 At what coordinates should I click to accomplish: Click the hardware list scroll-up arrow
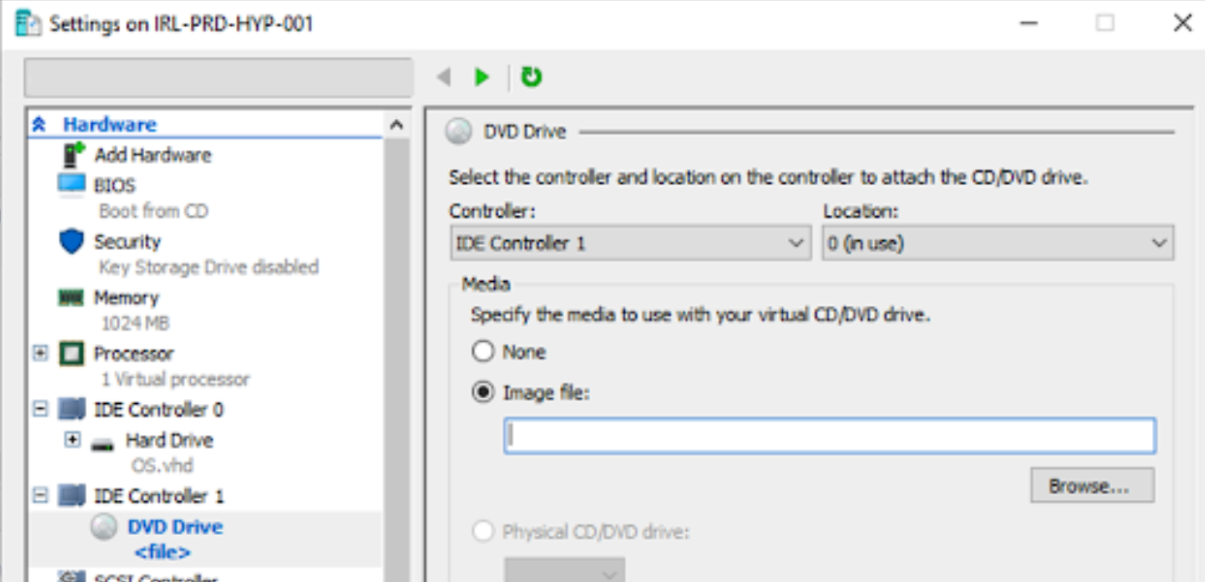(x=396, y=125)
